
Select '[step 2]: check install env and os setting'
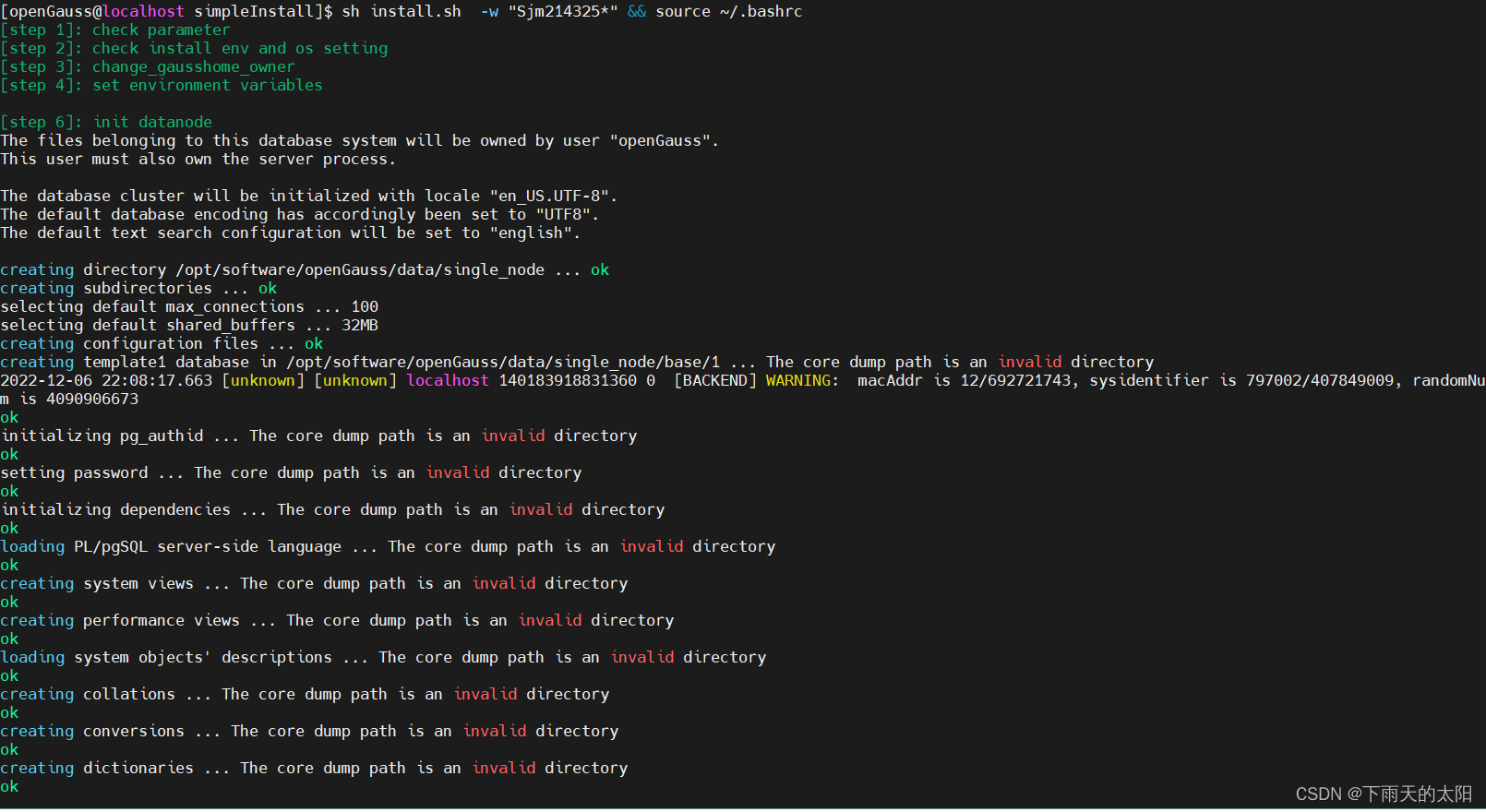point(194,48)
